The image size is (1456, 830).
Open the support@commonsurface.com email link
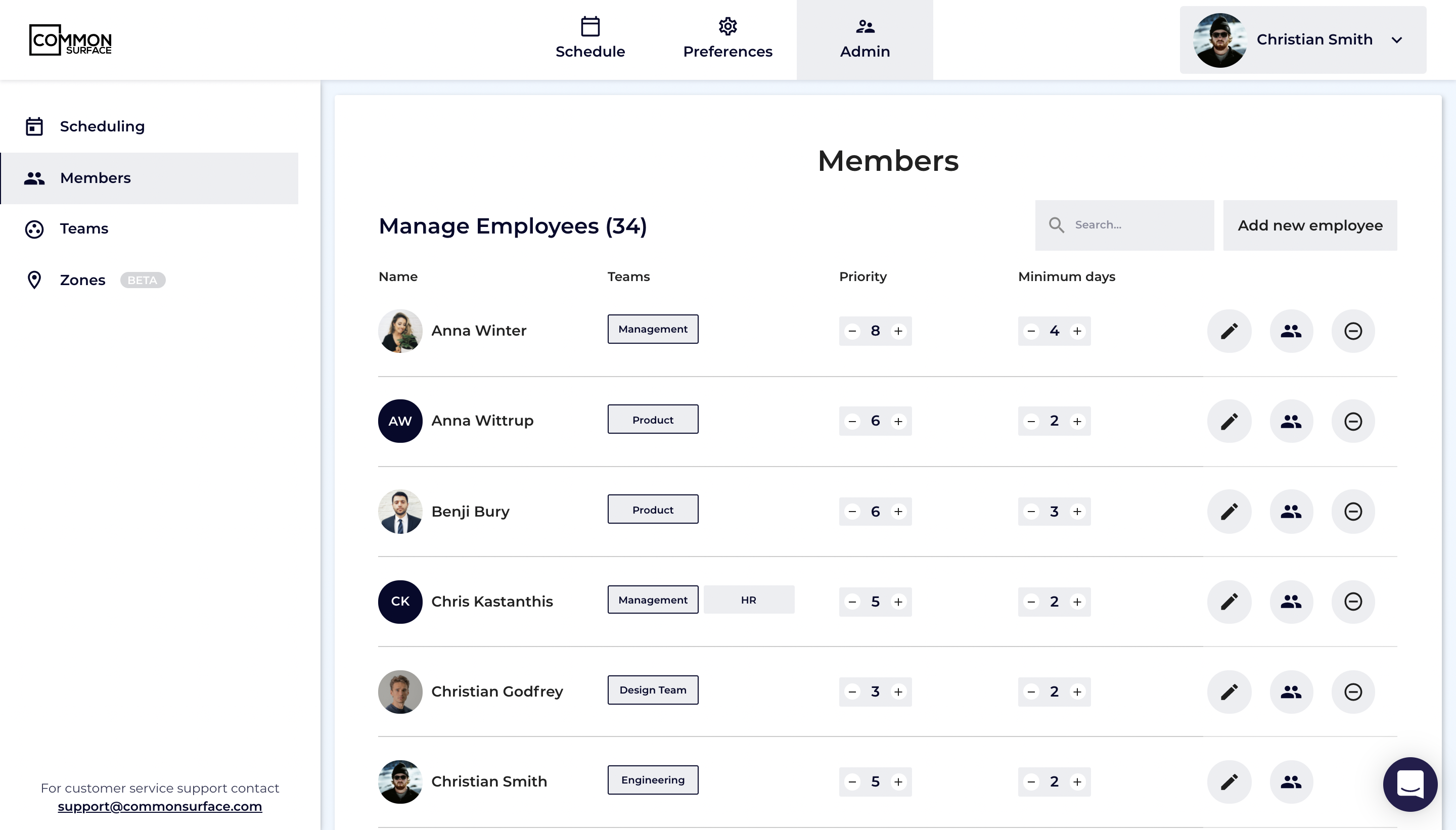(x=160, y=806)
